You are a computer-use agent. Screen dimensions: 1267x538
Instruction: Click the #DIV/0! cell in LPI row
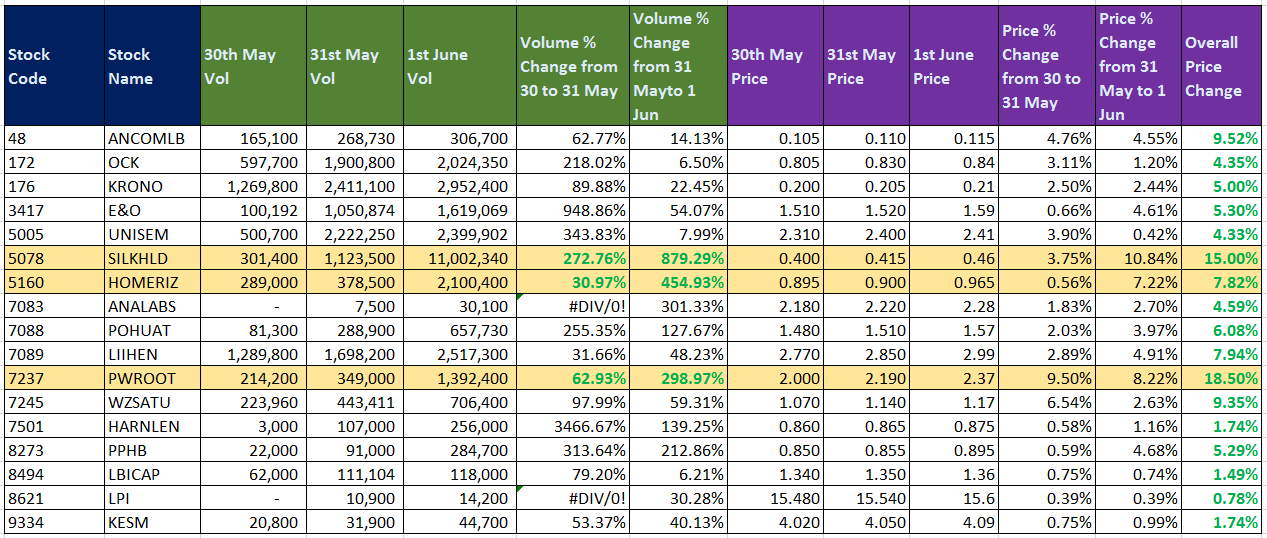572,498
